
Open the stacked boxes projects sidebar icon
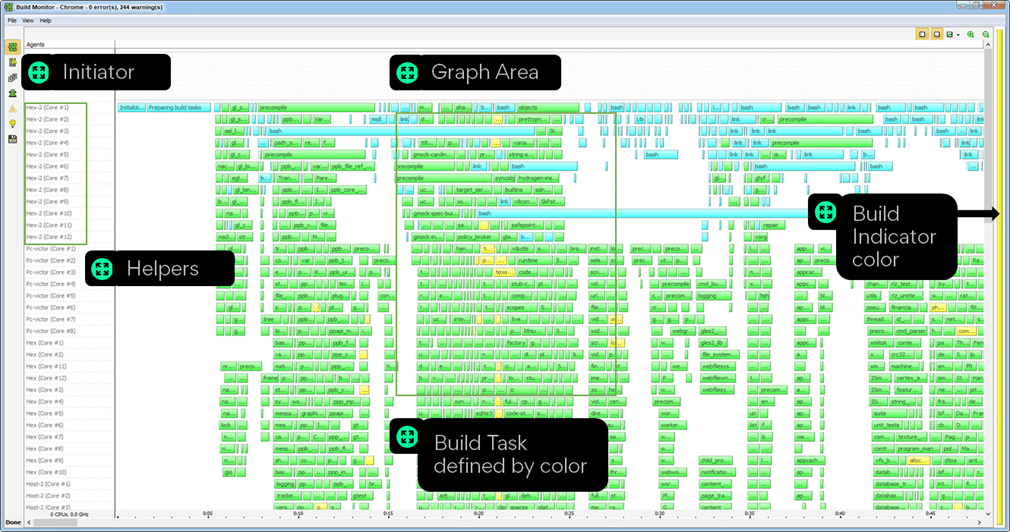click(x=12, y=78)
